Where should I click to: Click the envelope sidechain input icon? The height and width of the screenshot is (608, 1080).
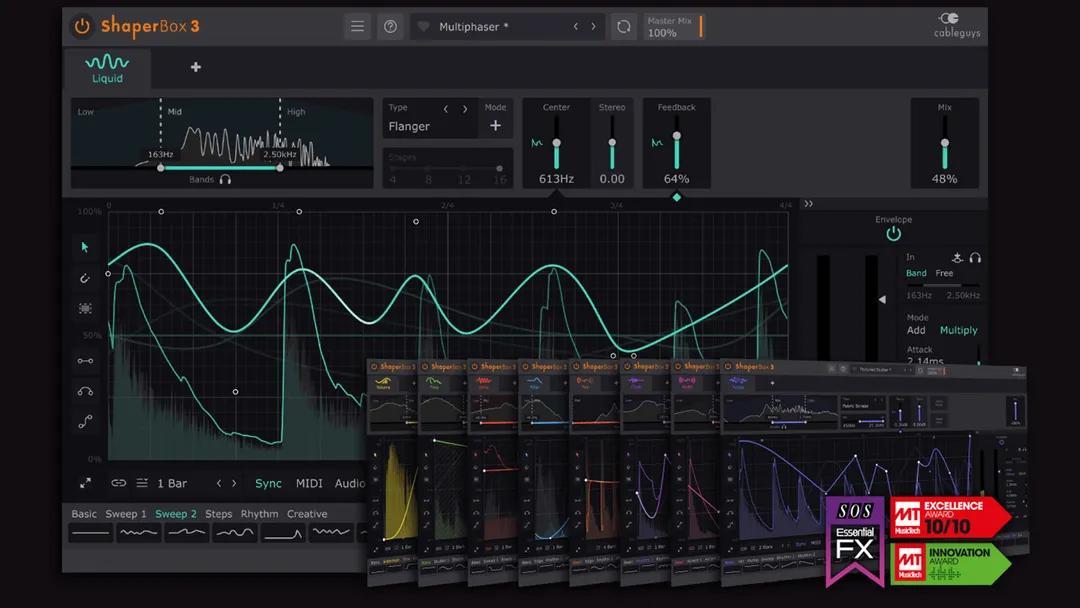(x=957, y=258)
